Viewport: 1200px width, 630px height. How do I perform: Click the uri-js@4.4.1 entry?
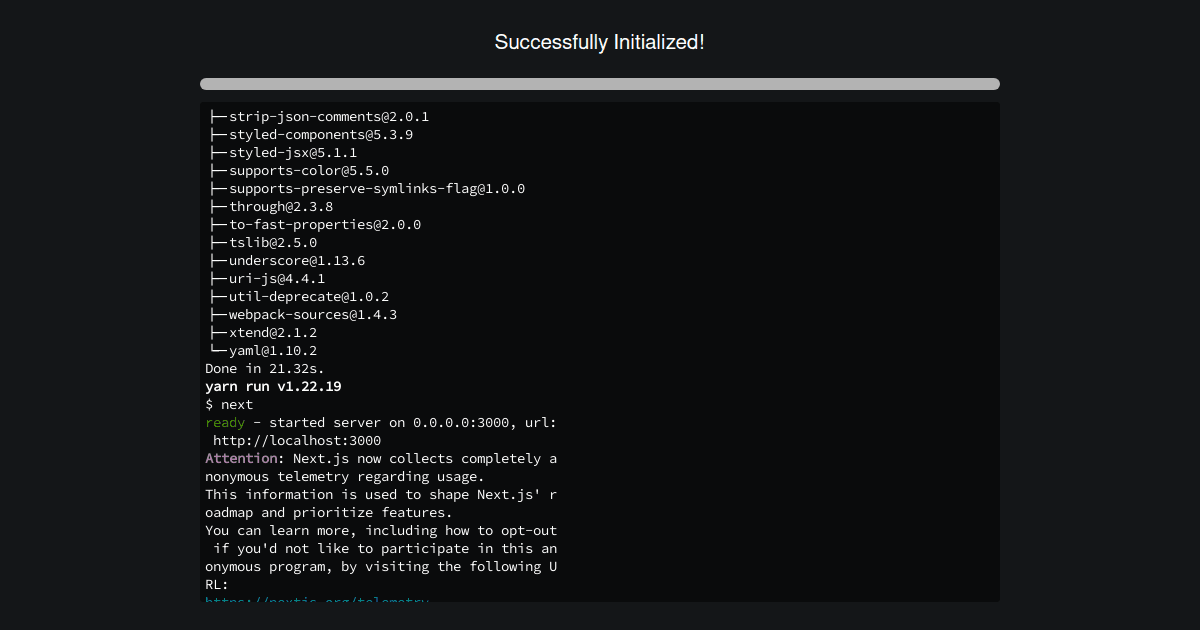point(266,278)
